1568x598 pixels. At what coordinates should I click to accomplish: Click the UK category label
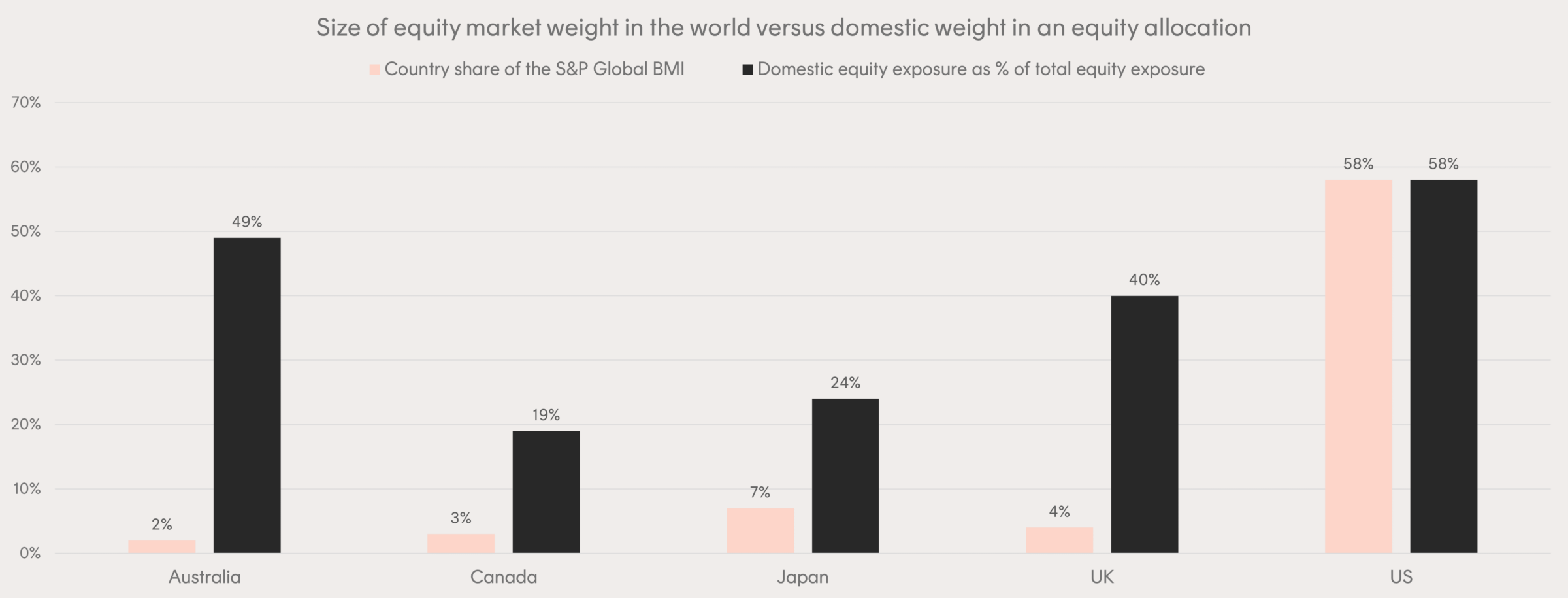pyautogui.click(x=1102, y=577)
